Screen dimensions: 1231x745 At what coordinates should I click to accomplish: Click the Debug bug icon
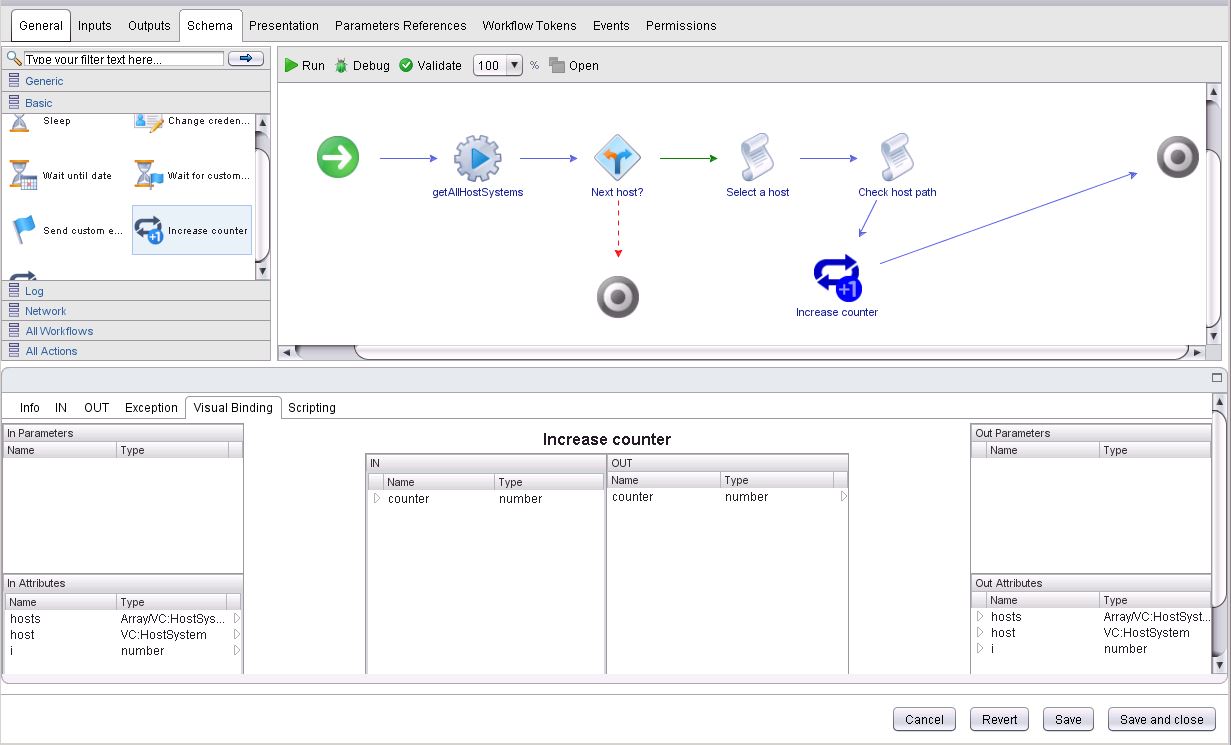342,66
